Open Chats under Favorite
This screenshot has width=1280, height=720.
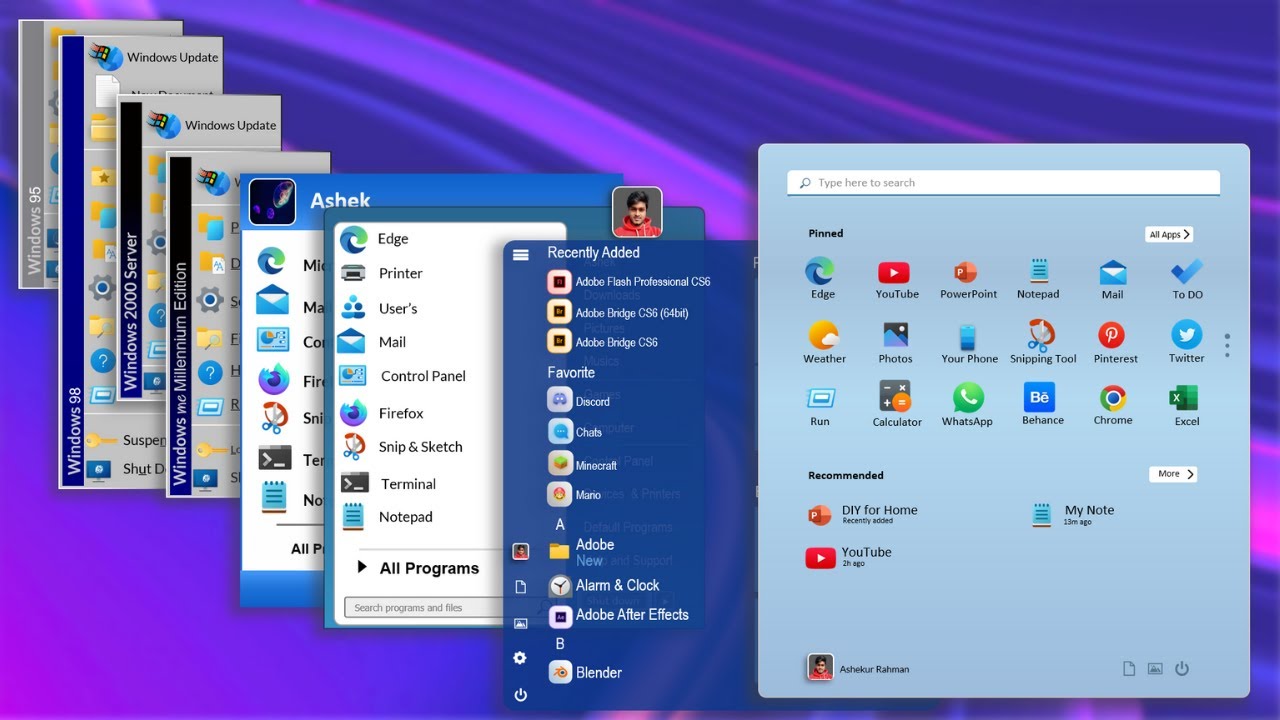click(575, 432)
